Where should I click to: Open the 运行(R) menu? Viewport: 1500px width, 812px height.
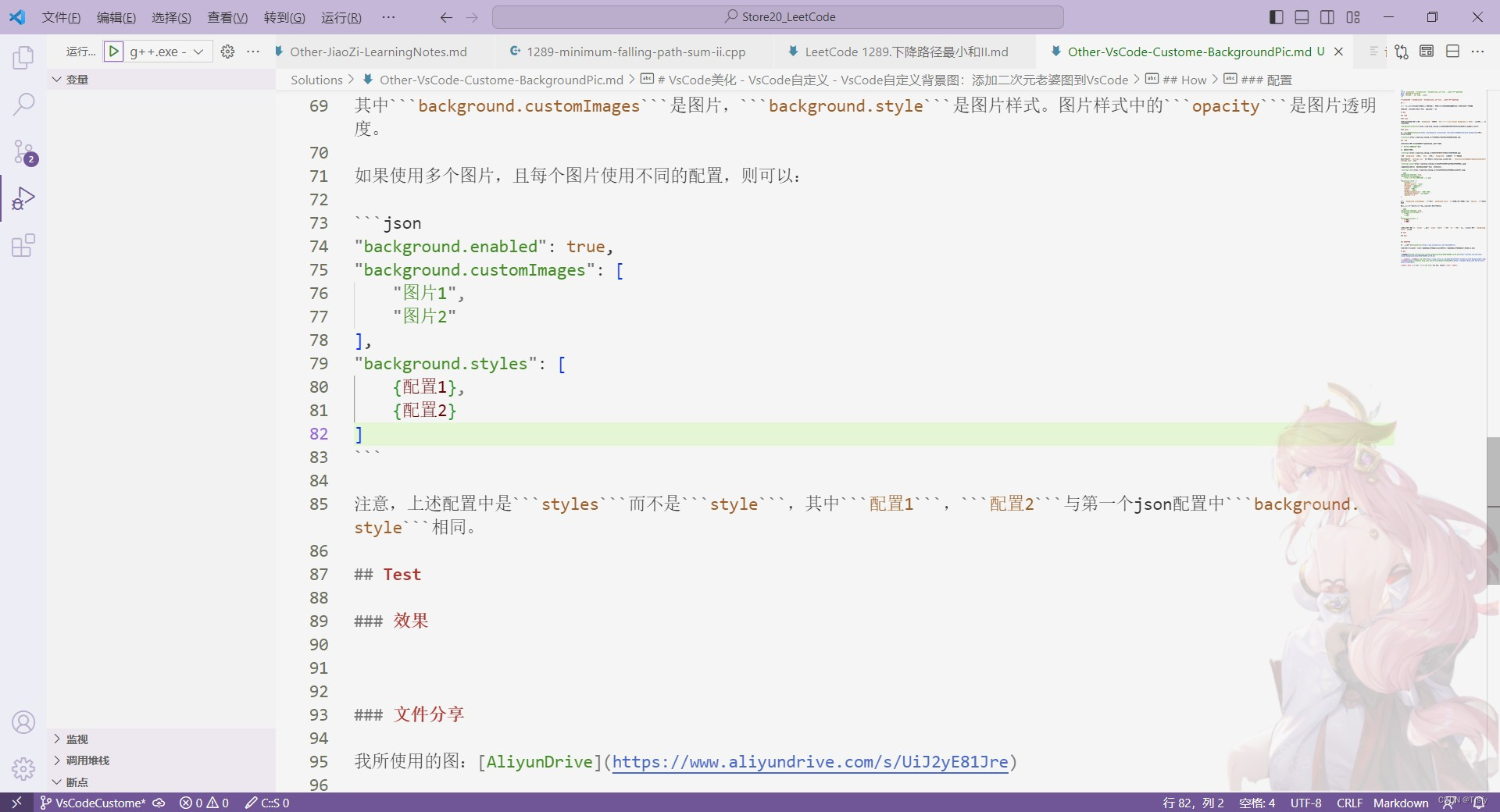341,17
